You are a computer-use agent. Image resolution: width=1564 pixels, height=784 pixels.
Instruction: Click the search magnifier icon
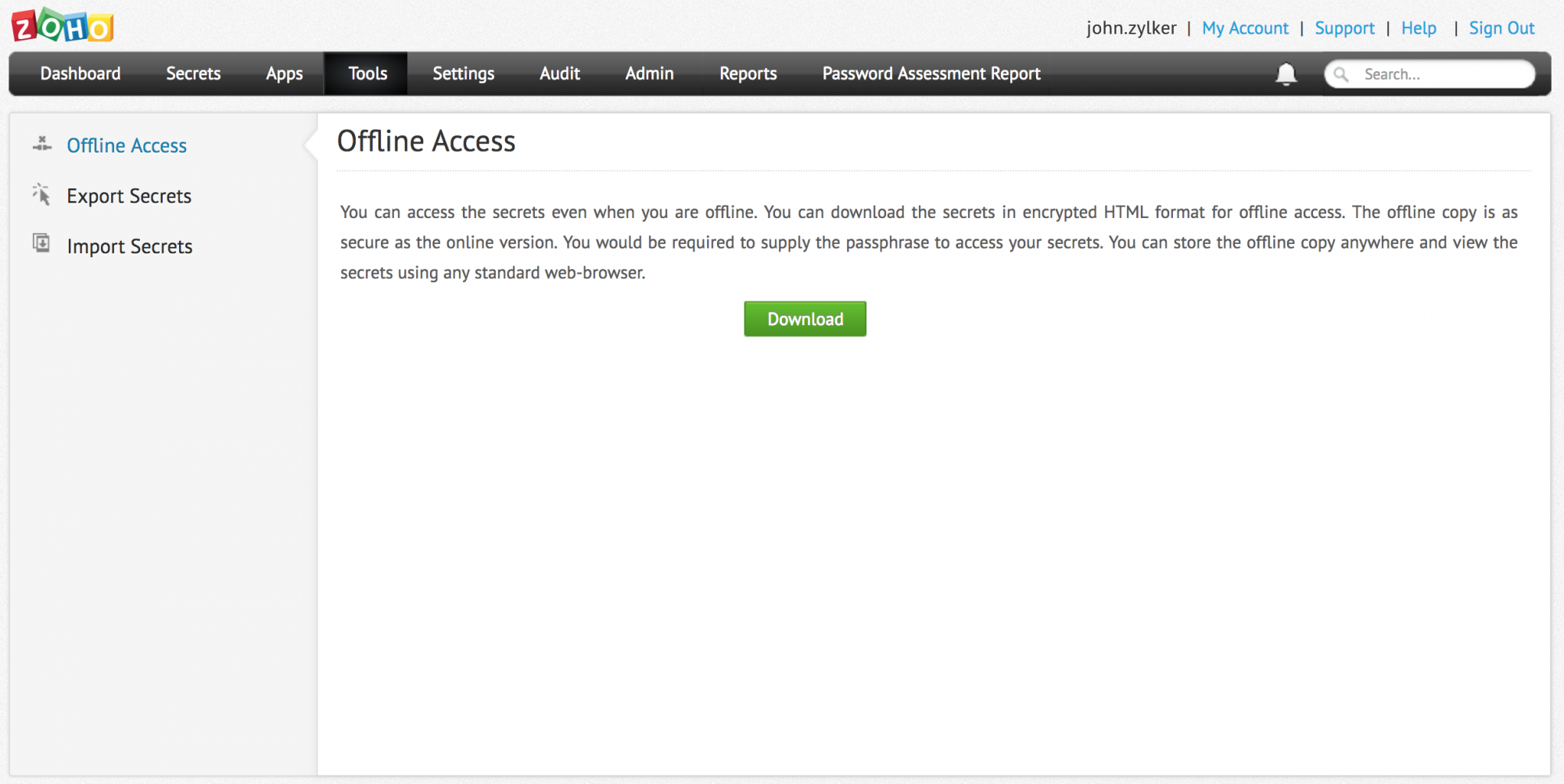(x=1341, y=74)
